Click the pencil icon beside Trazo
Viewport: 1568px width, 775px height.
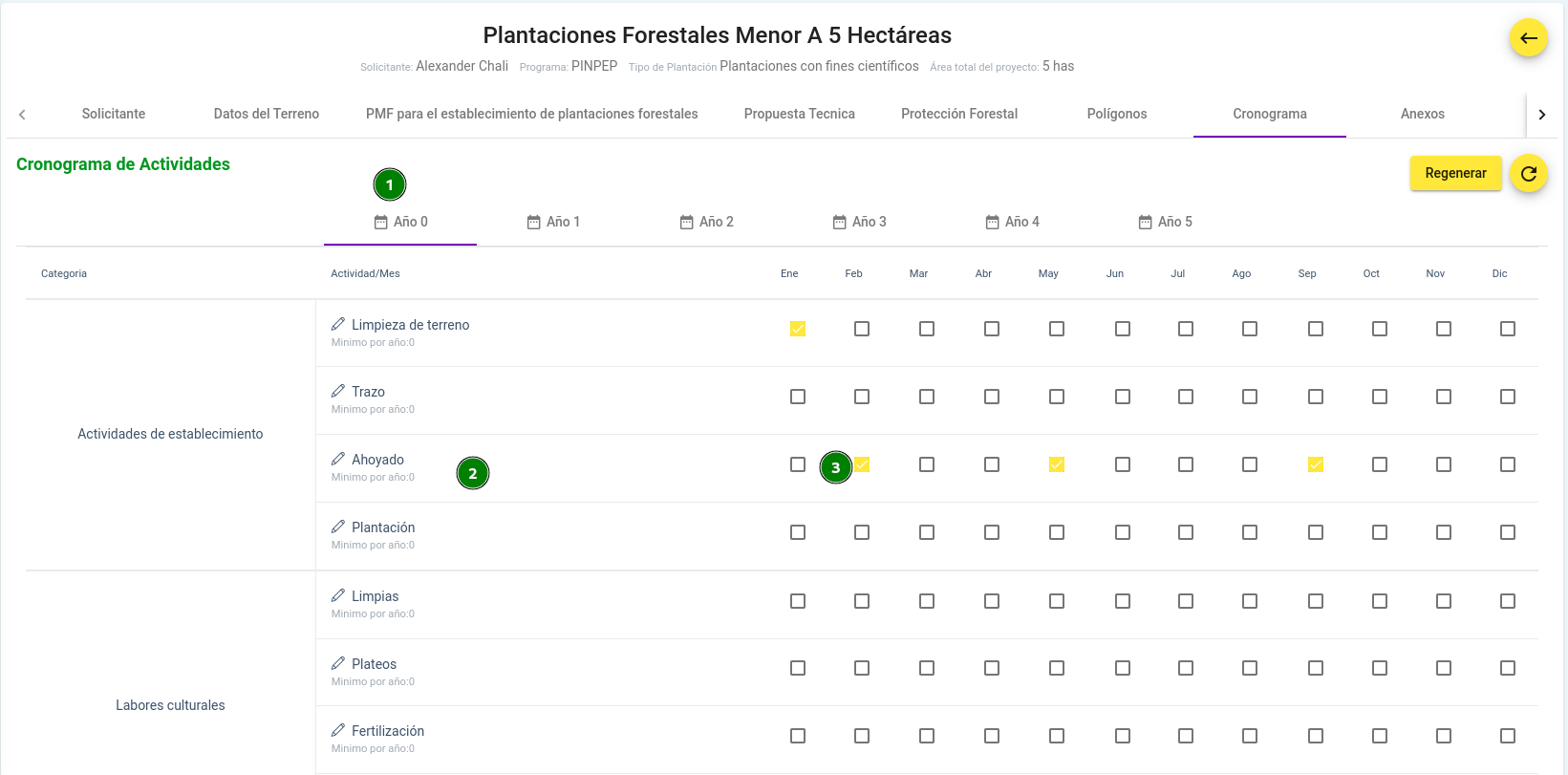(338, 391)
